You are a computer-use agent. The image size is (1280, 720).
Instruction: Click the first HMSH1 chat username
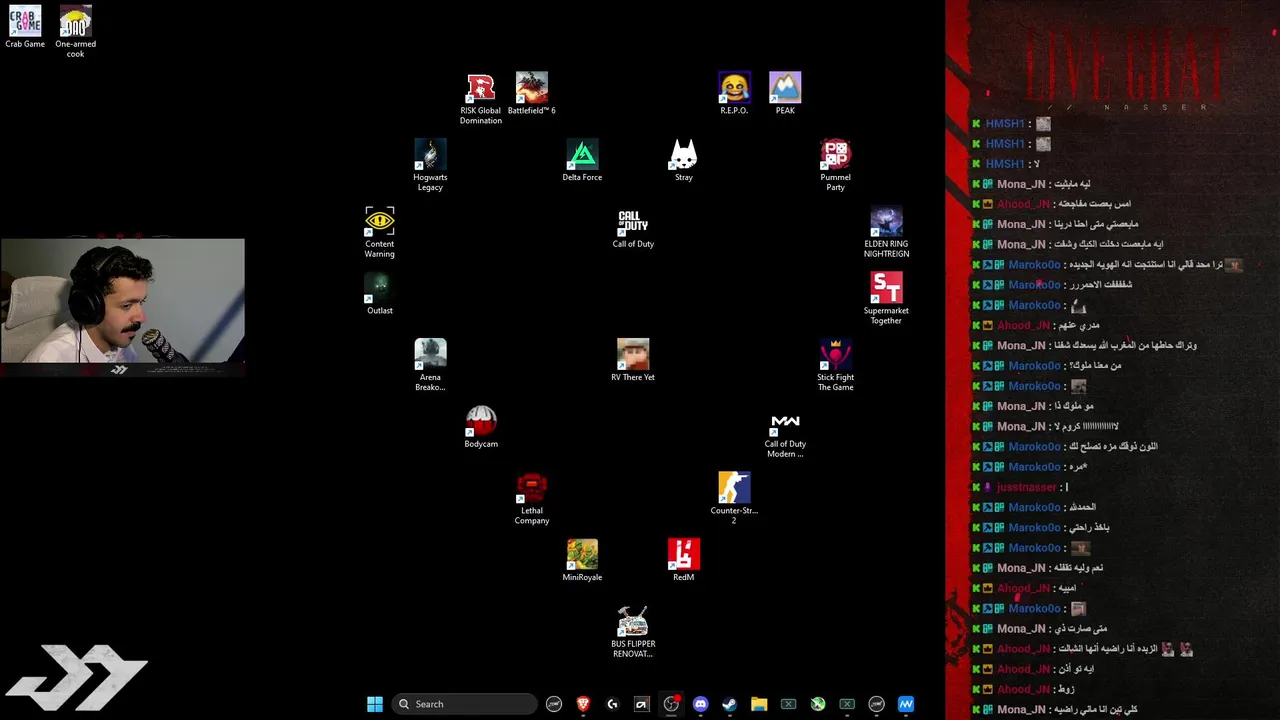(x=1005, y=124)
